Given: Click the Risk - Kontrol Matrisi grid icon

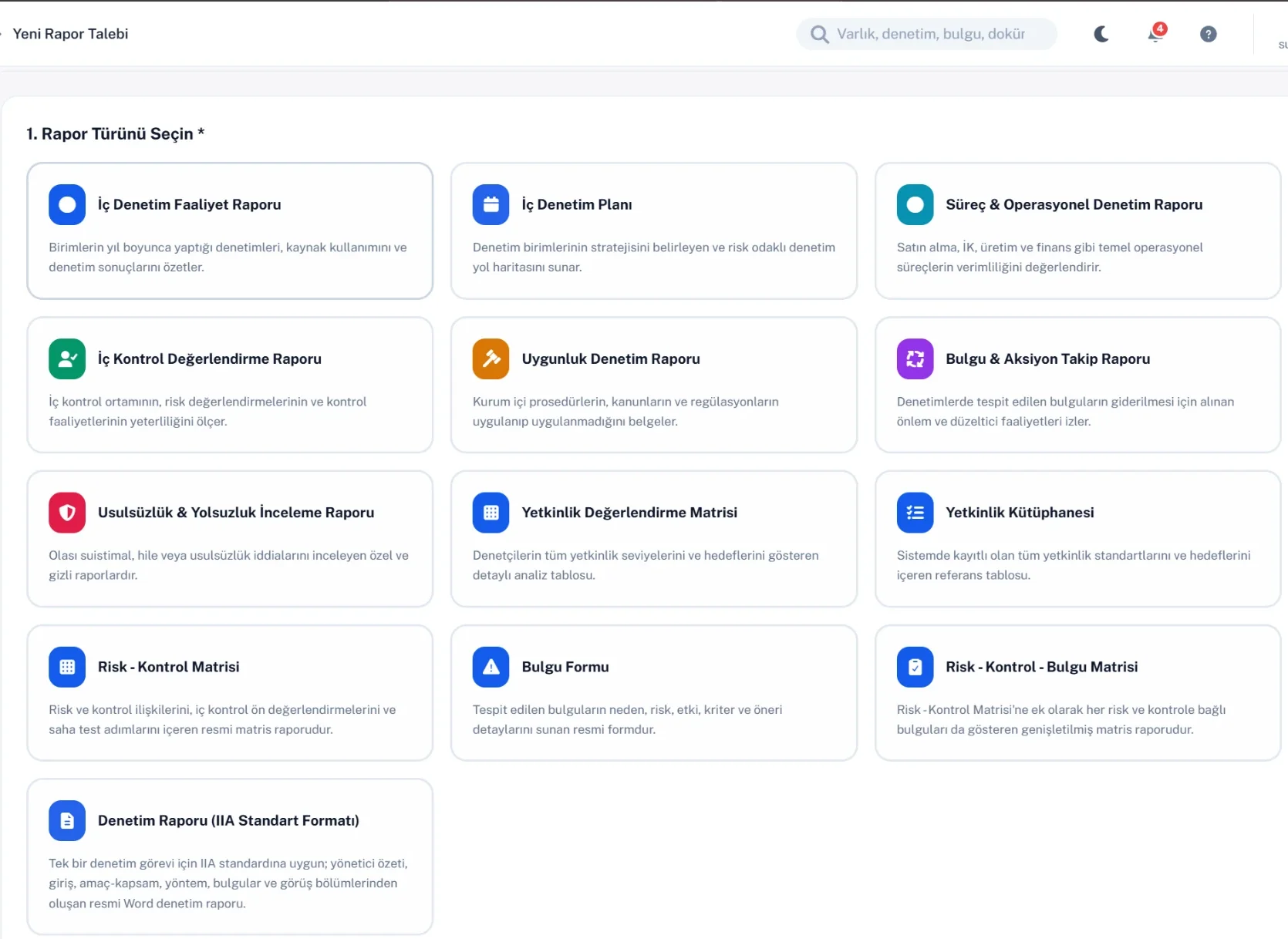Looking at the screenshot, I should (67, 667).
